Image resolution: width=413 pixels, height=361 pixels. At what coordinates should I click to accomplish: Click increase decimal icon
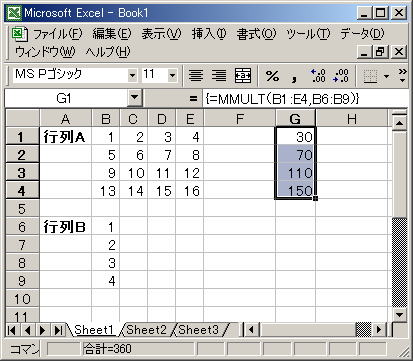tap(318, 76)
